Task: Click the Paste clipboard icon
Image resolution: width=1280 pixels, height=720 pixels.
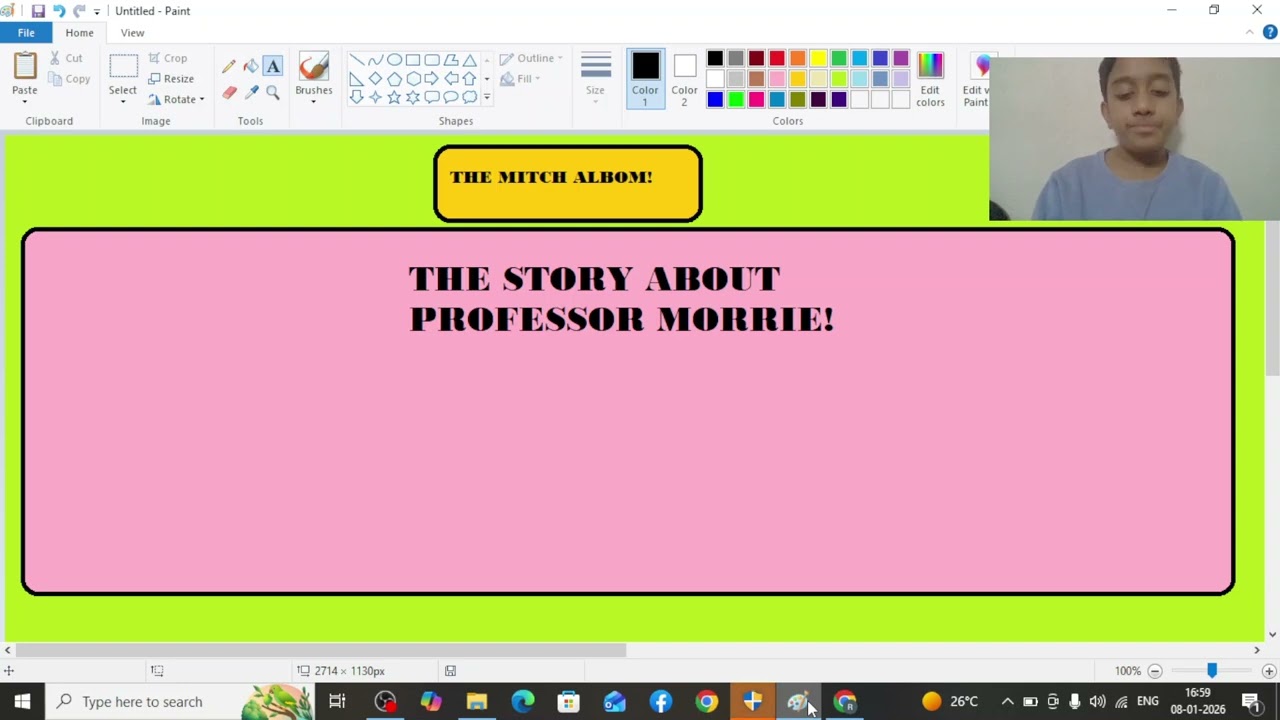Action: 25,66
